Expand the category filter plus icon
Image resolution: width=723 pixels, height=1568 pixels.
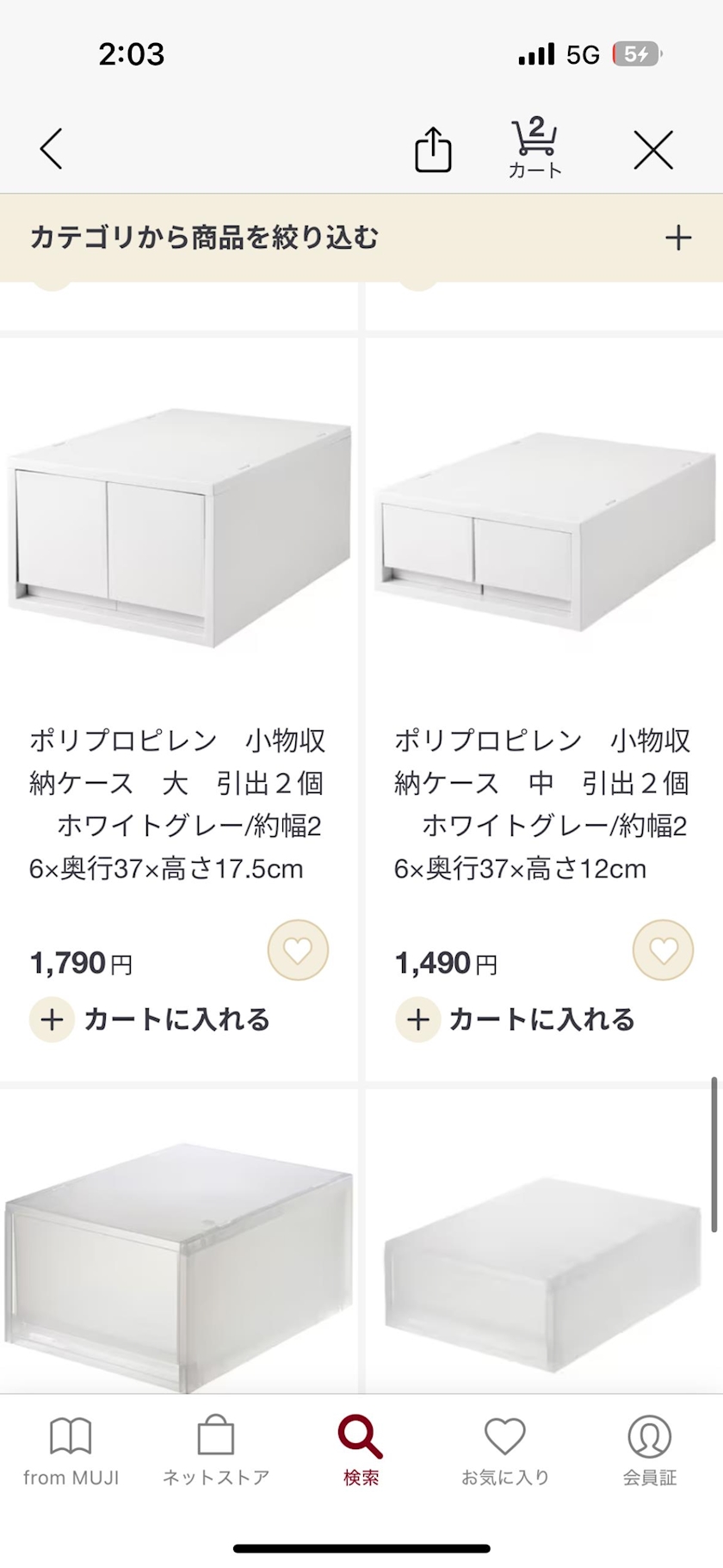tap(678, 238)
